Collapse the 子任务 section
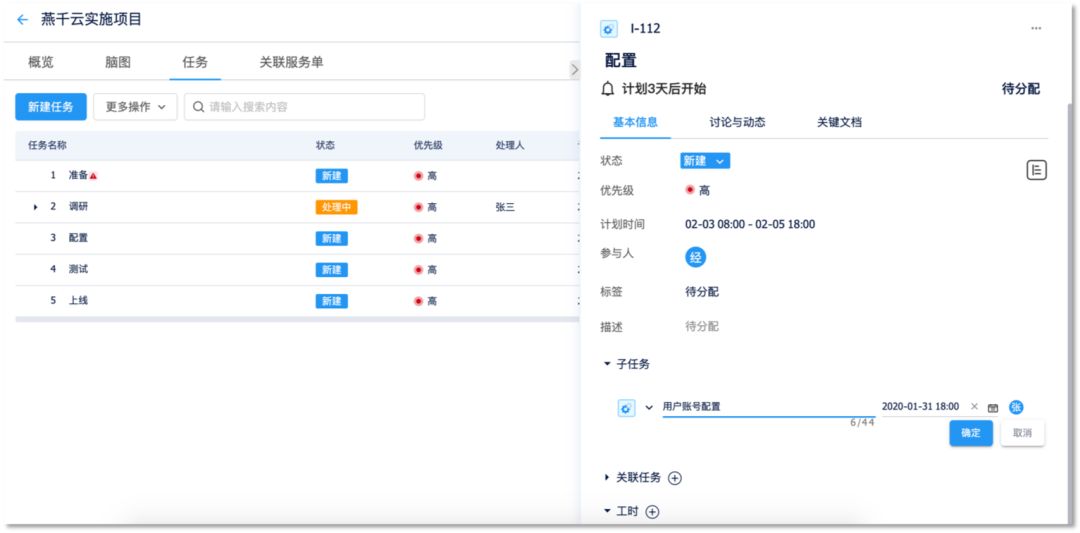 coord(607,364)
